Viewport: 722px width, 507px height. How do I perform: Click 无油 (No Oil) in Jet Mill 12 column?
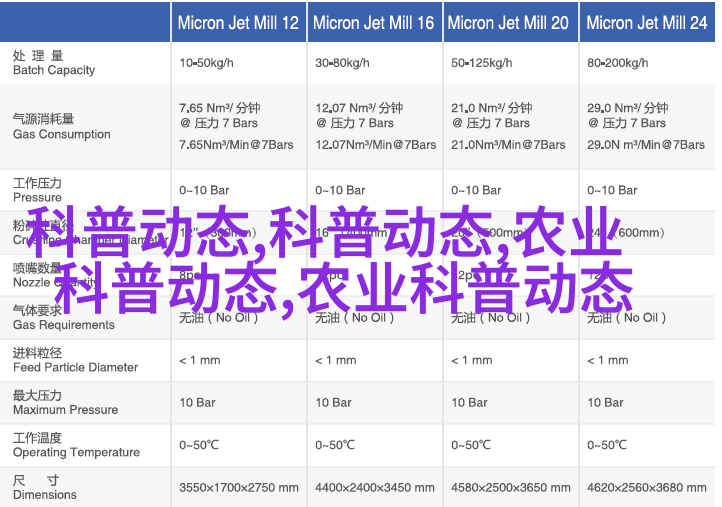tap(219, 318)
